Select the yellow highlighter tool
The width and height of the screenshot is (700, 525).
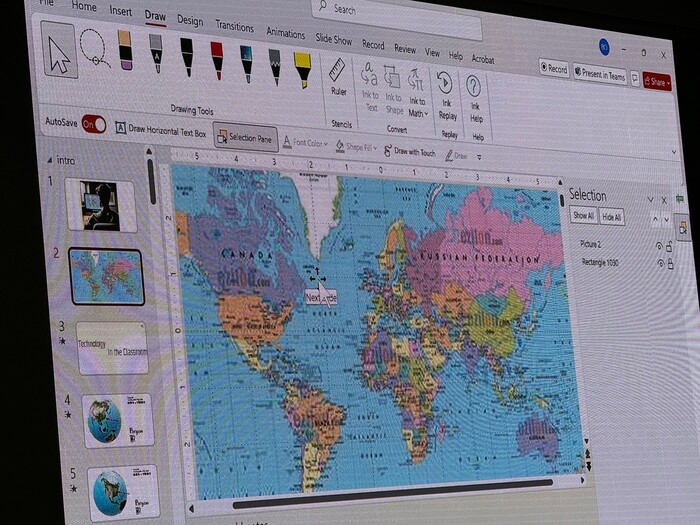coord(303,70)
